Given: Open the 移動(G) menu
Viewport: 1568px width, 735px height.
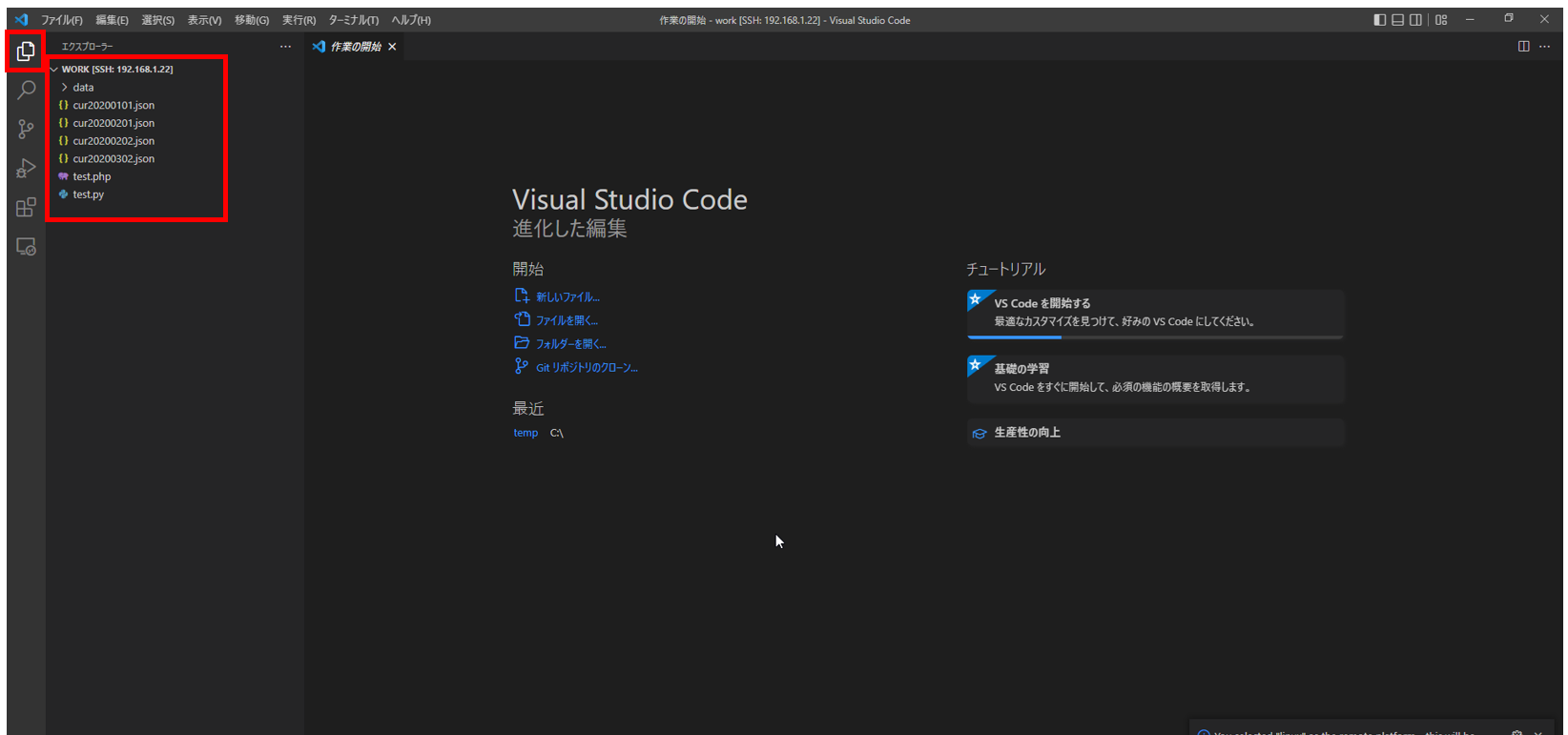Looking at the screenshot, I should click(252, 20).
